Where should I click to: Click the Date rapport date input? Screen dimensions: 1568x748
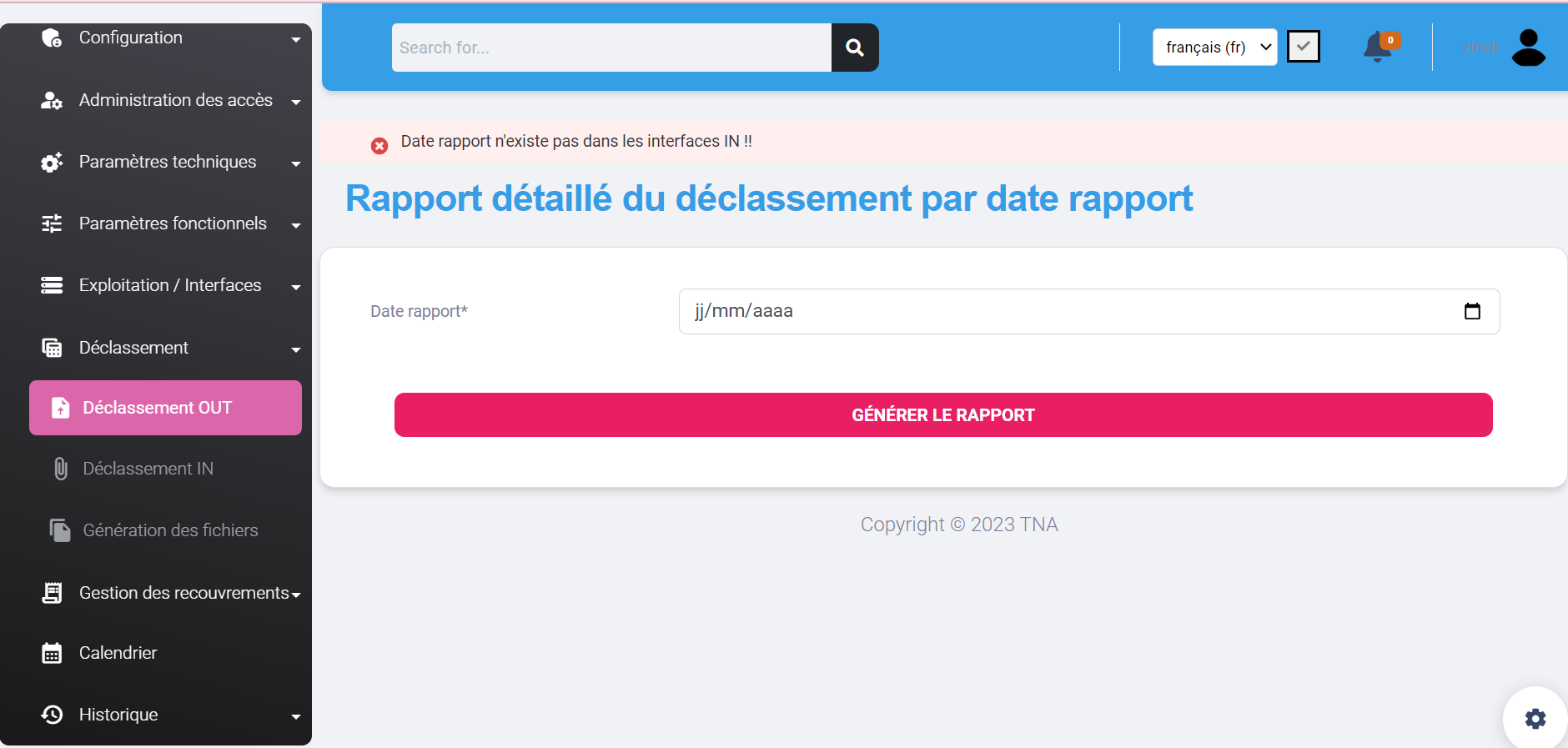pyautogui.click(x=1068, y=311)
